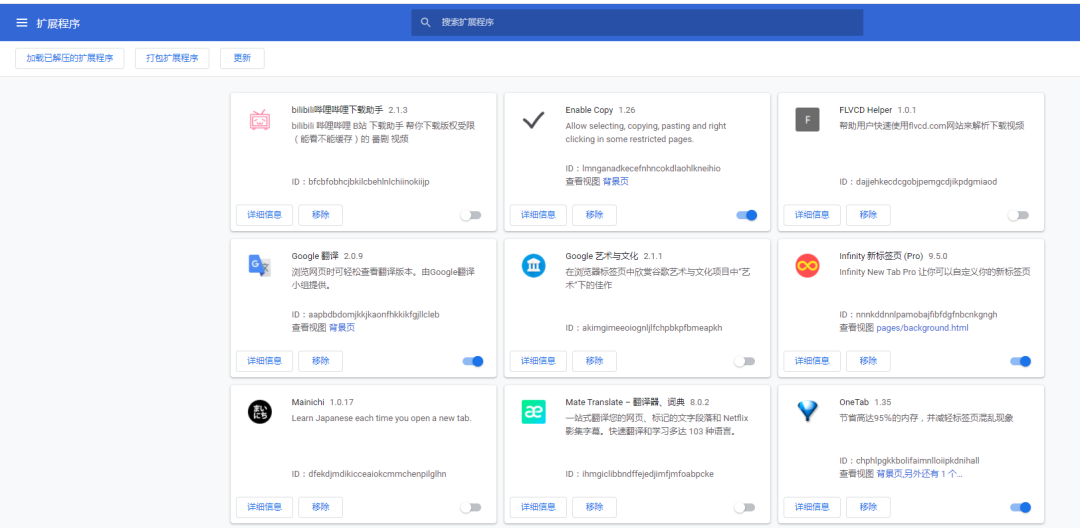Click the Google Arts & Culture museum icon
1080x528 pixels.
pyautogui.click(x=533, y=266)
